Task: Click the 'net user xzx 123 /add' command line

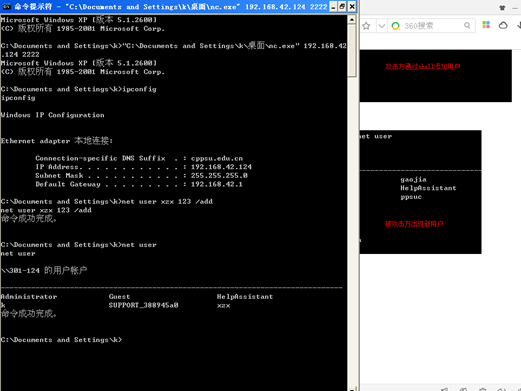Action: [107, 201]
